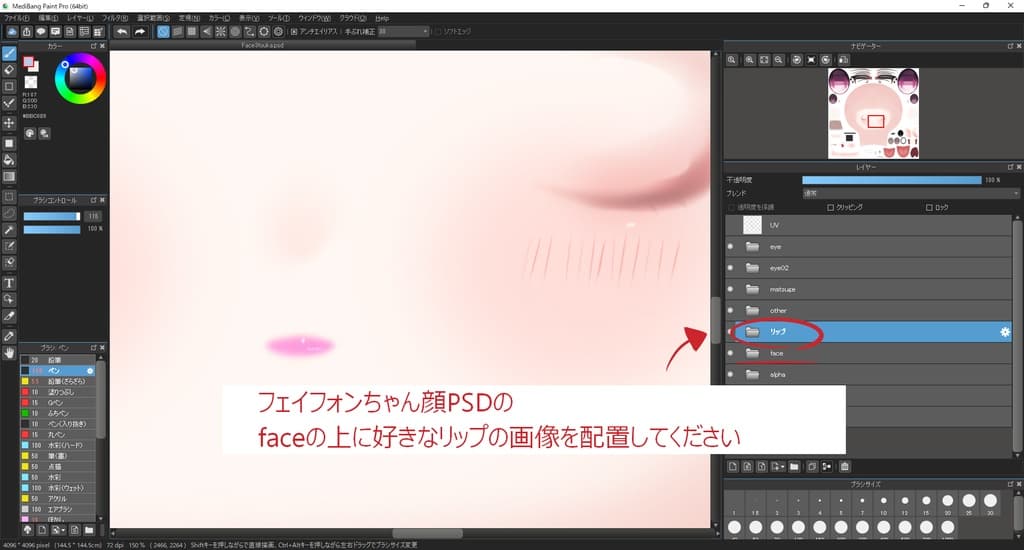Select the rectangular Select tool
This screenshot has width=1024, height=550.
9,197
